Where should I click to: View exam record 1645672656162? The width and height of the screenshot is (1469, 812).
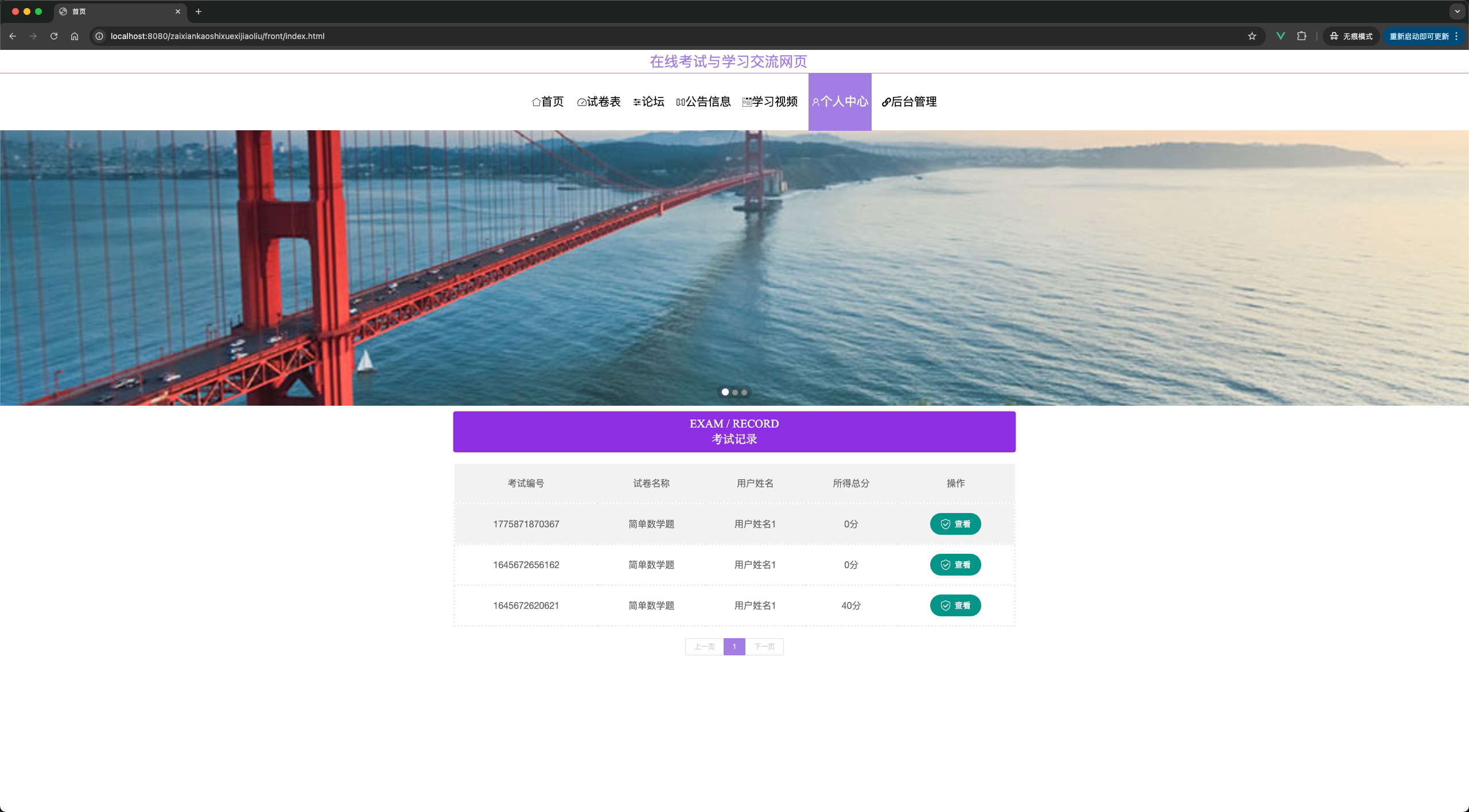click(x=955, y=565)
